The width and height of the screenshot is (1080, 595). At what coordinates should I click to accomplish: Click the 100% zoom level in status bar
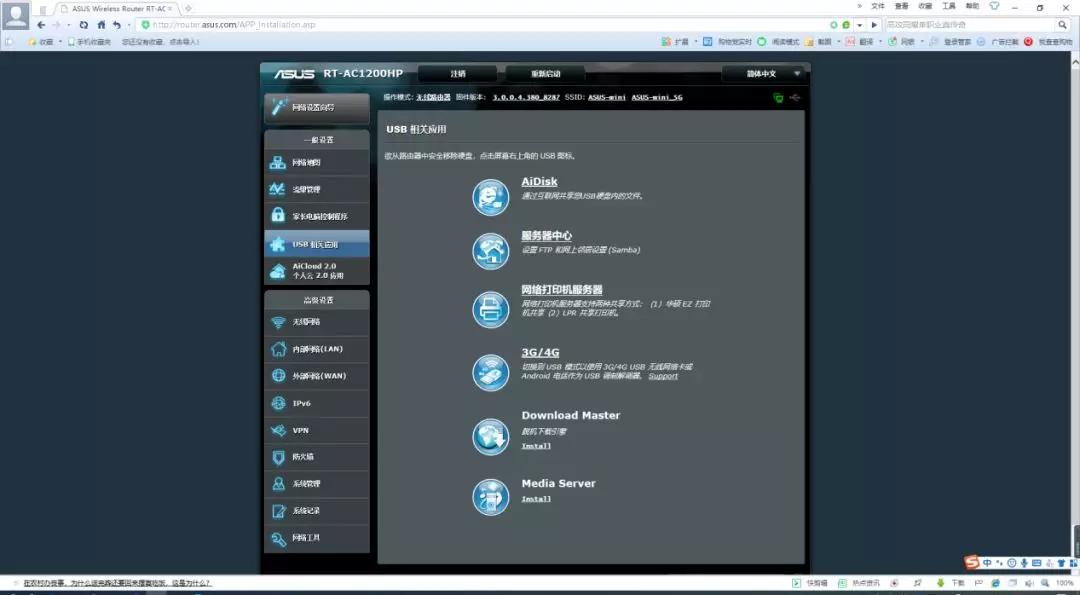1065,583
